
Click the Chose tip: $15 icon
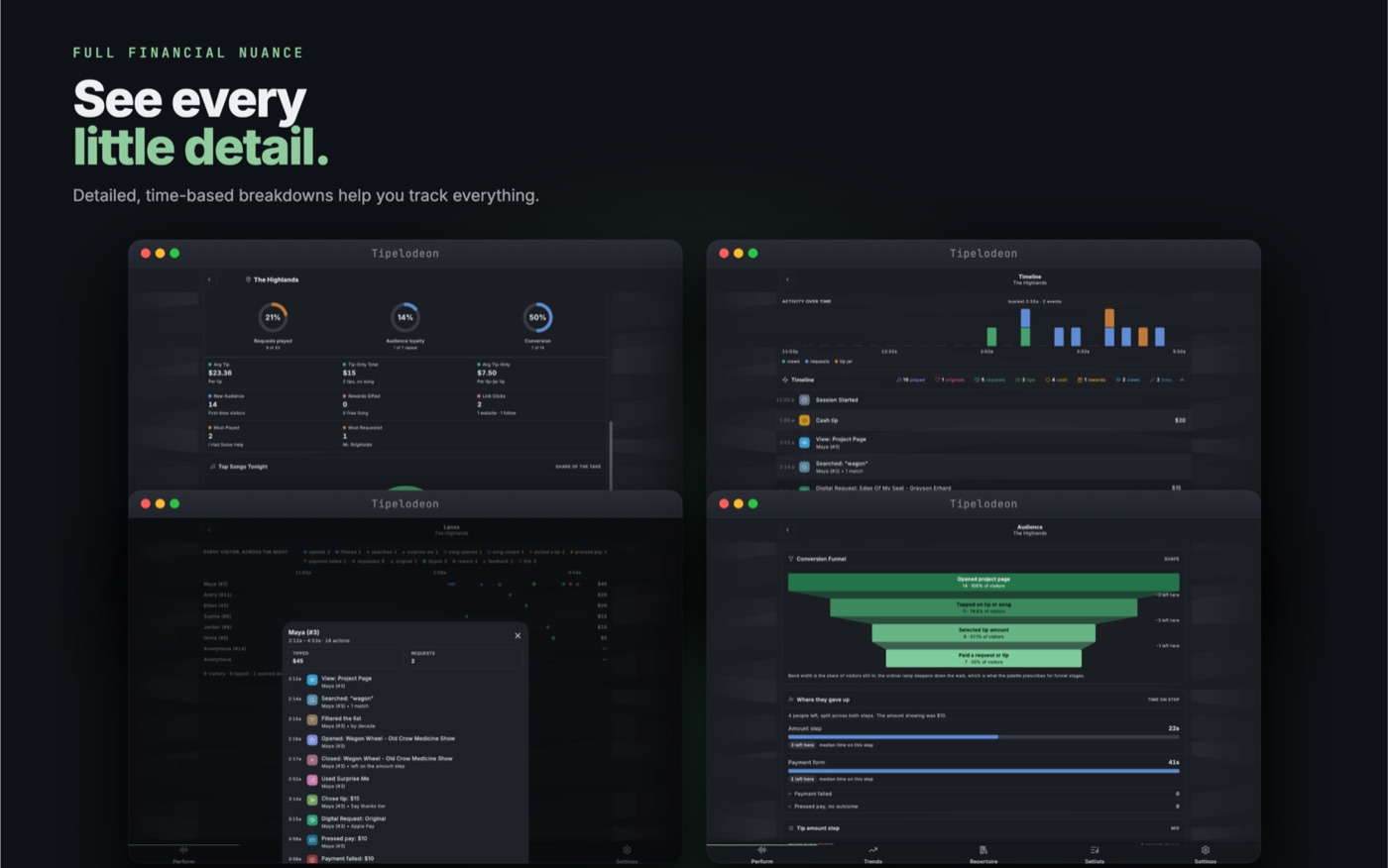(311, 801)
